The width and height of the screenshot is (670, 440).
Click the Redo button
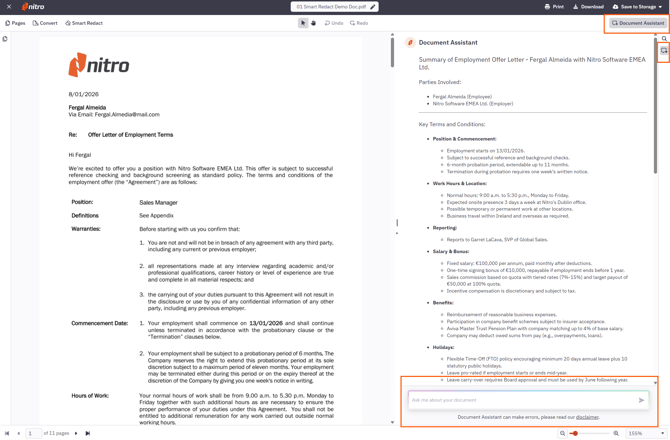pos(359,23)
